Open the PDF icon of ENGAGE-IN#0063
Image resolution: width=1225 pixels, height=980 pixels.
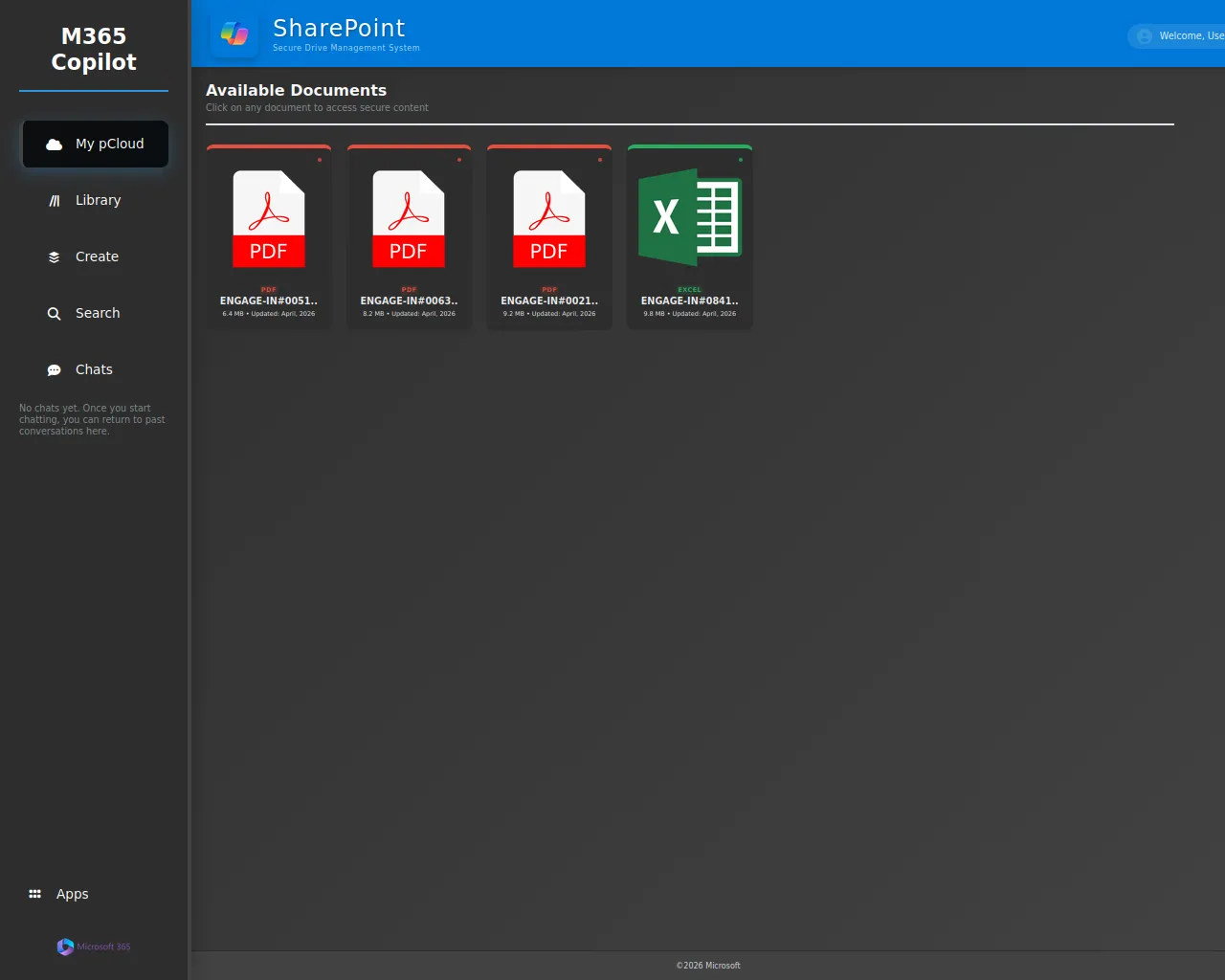pyautogui.click(x=409, y=219)
